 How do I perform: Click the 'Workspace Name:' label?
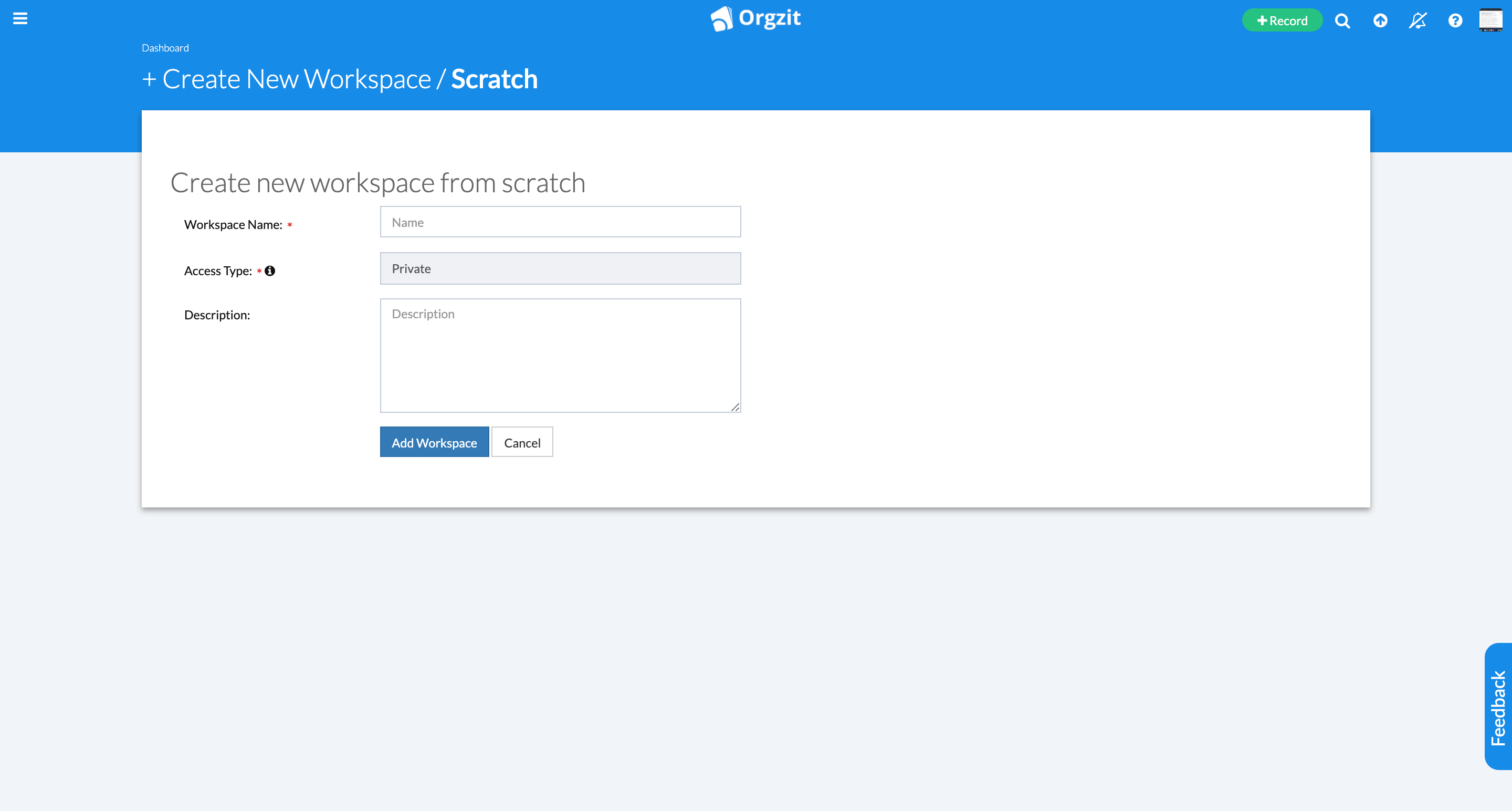coord(233,225)
